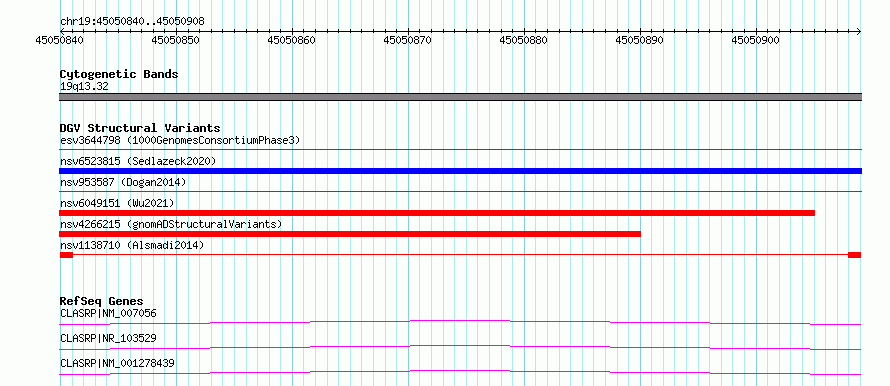Click ruler tick label 45050890
This screenshot has height=386, width=890.
640,40
